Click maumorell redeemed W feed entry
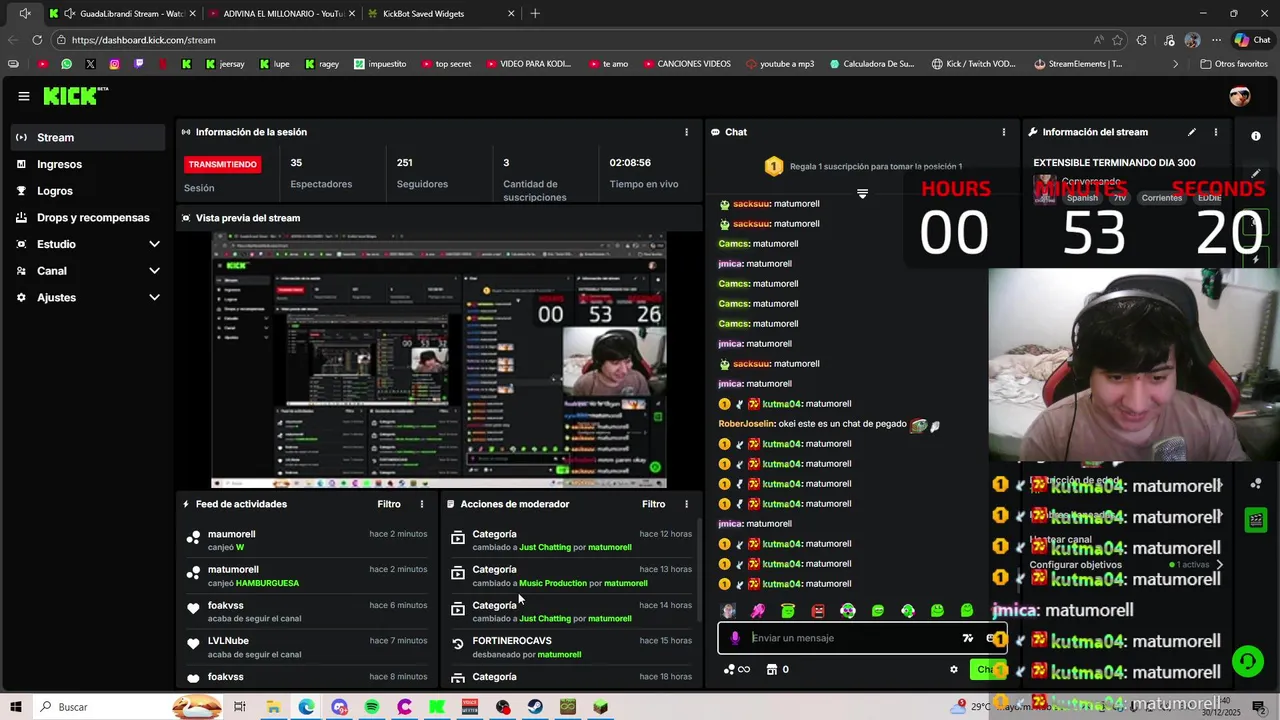Image resolution: width=1280 pixels, height=720 pixels. pos(308,540)
